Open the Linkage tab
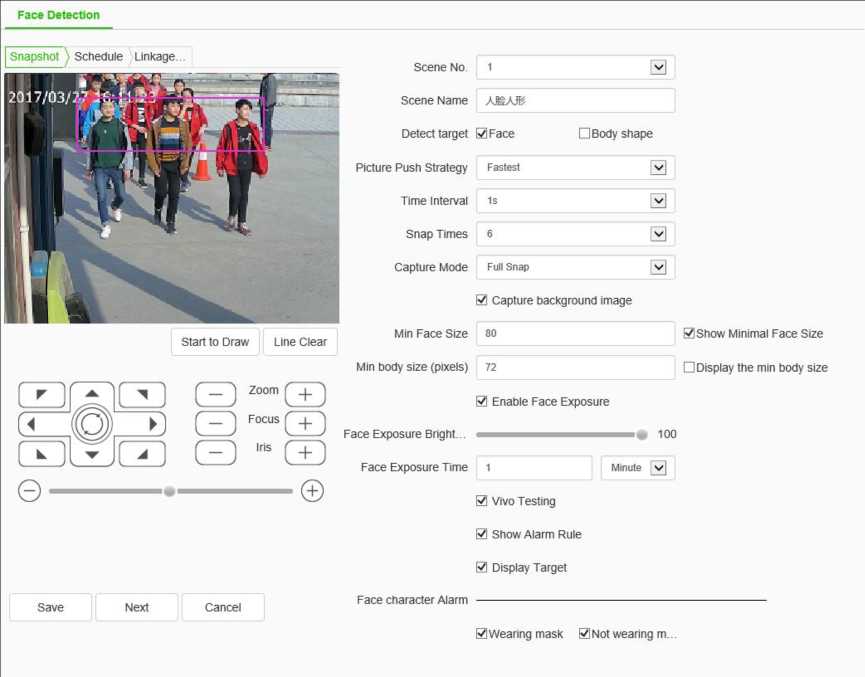This screenshot has height=677, width=865. click(x=160, y=57)
